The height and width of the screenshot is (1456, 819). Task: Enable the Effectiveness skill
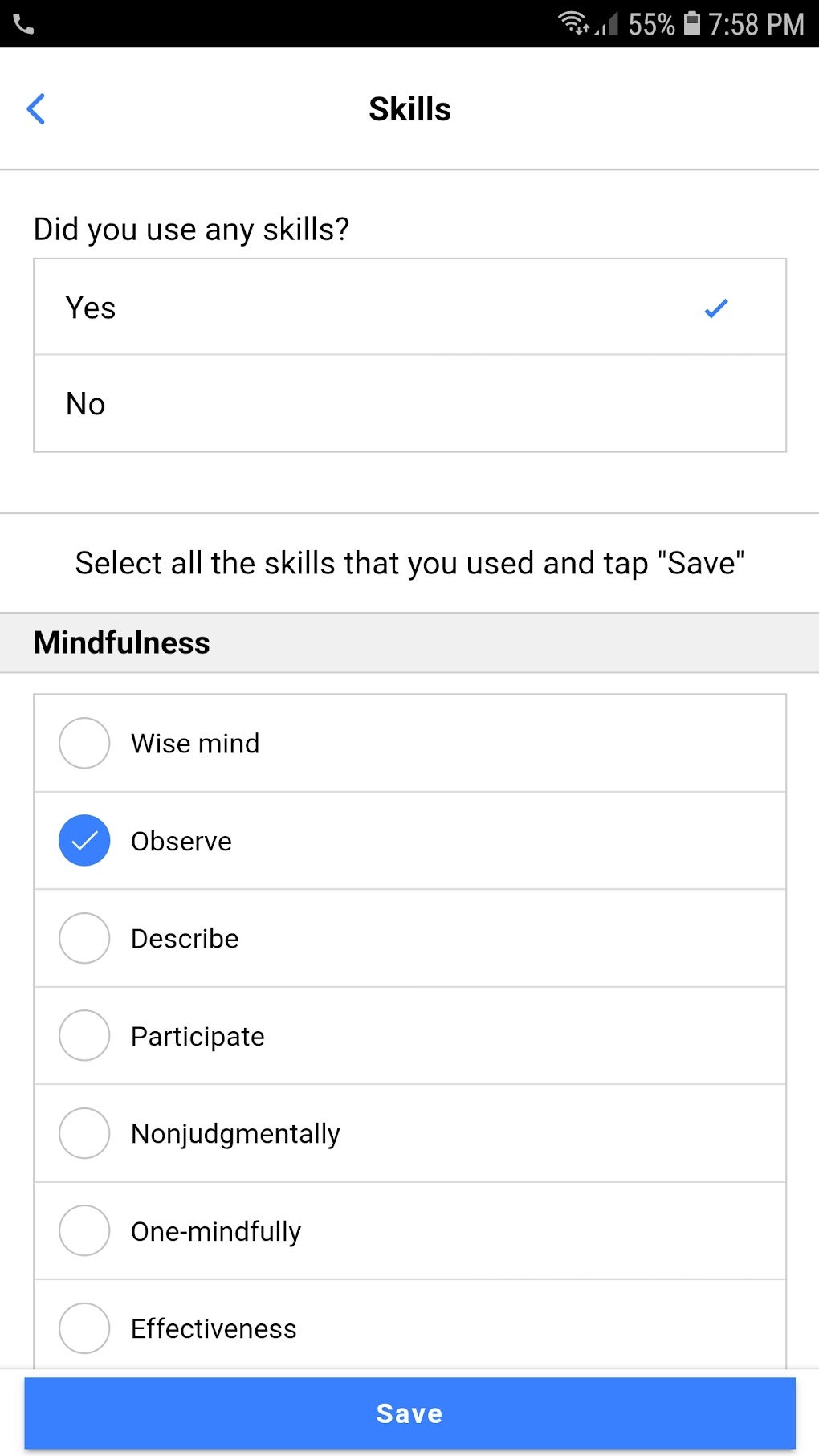84,1328
